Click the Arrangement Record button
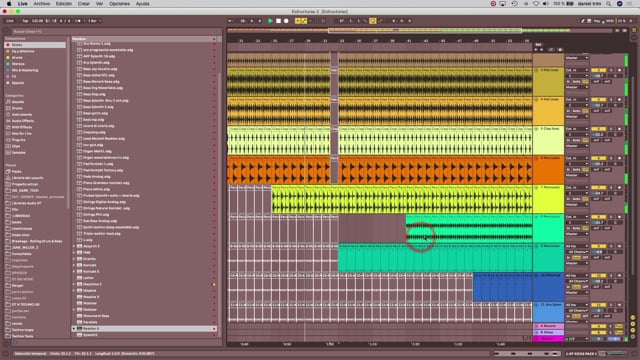The width and height of the screenshot is (640, 360). [x=286, y=21]
